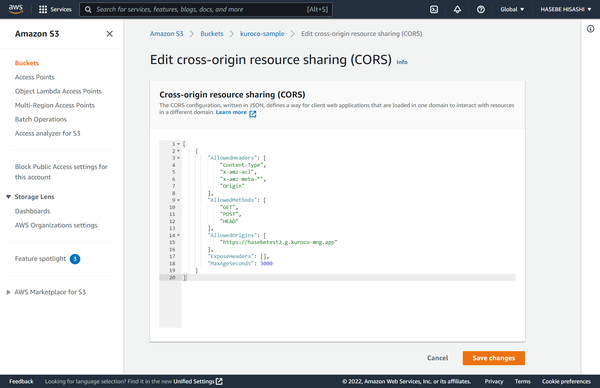The height and width of the screenshot is (388, 600).
Task: Open Object Lambda Access Points
Action: tap(58, 91)
